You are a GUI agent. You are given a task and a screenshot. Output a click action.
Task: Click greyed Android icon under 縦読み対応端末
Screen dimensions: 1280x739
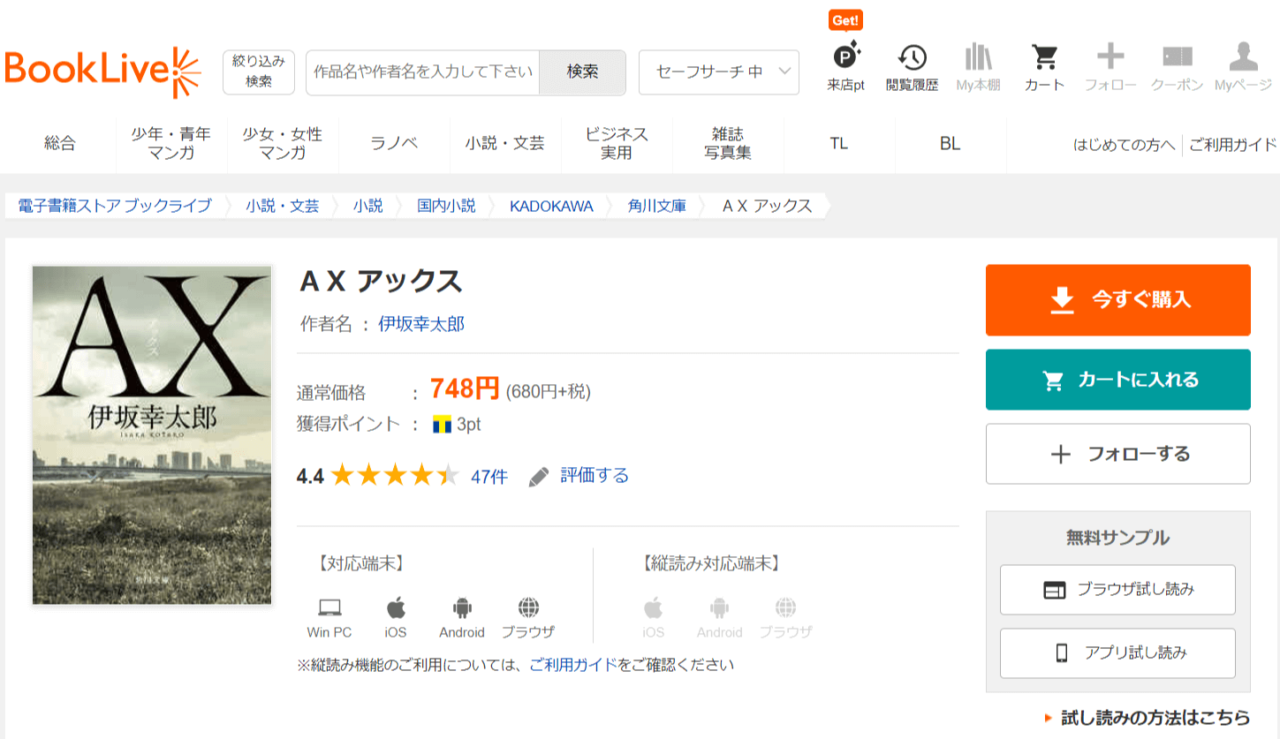coord(719,607)
